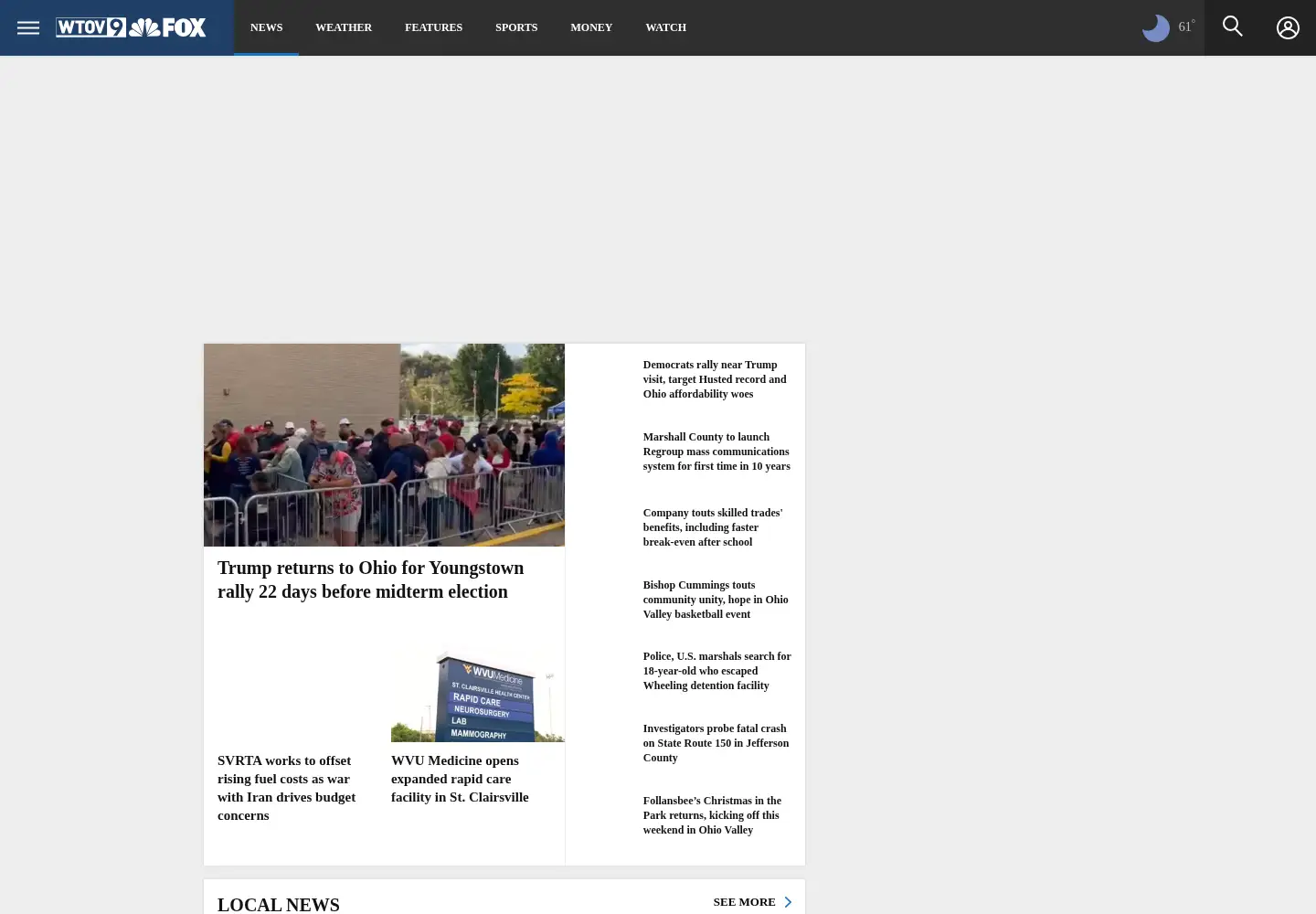Open Bishop Cummings basketball event story
Image resolution: width=1316 pixels, height=914 pixels.
coord(716,600)
